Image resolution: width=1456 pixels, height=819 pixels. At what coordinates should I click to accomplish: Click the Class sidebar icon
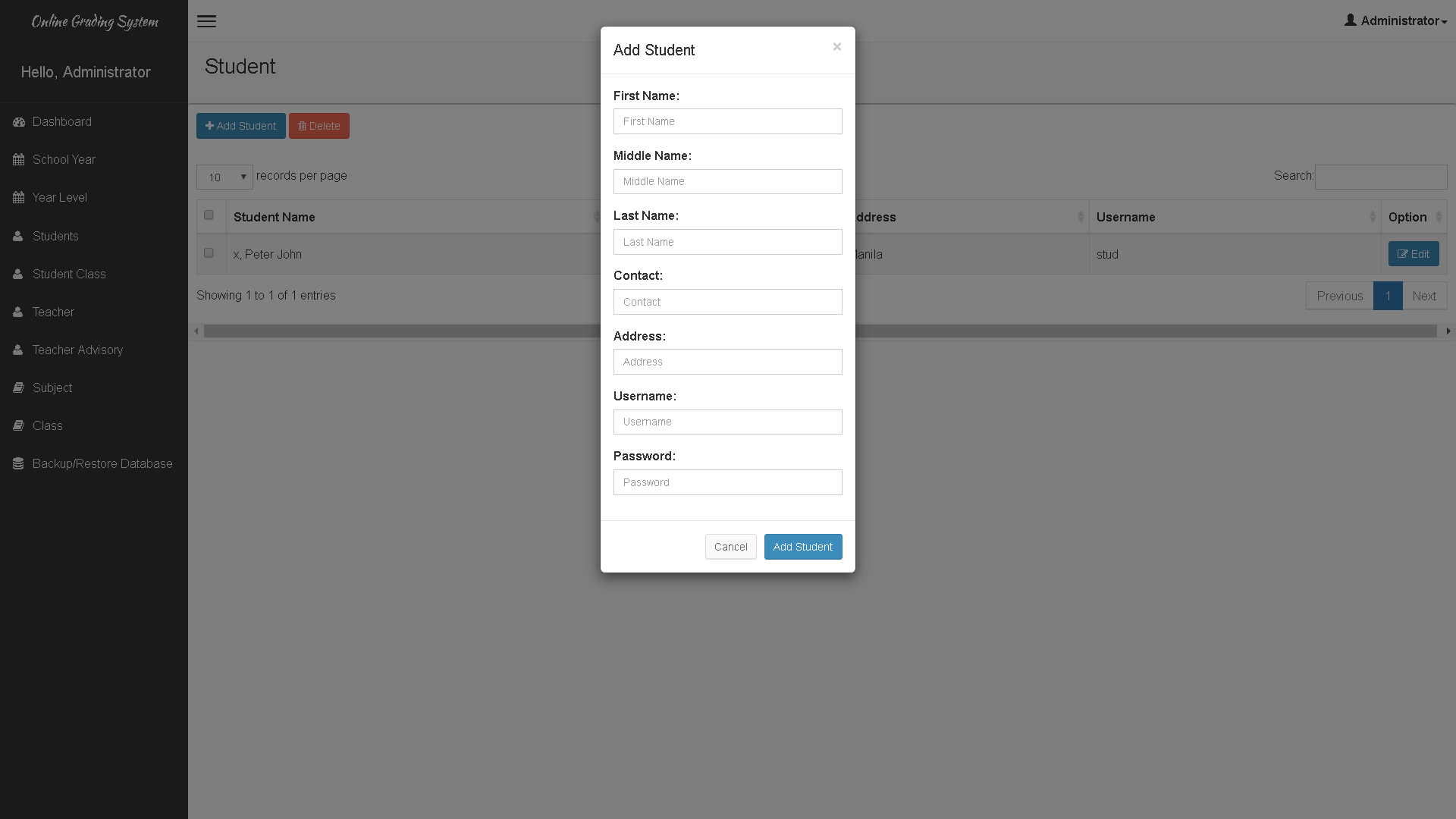19,425
